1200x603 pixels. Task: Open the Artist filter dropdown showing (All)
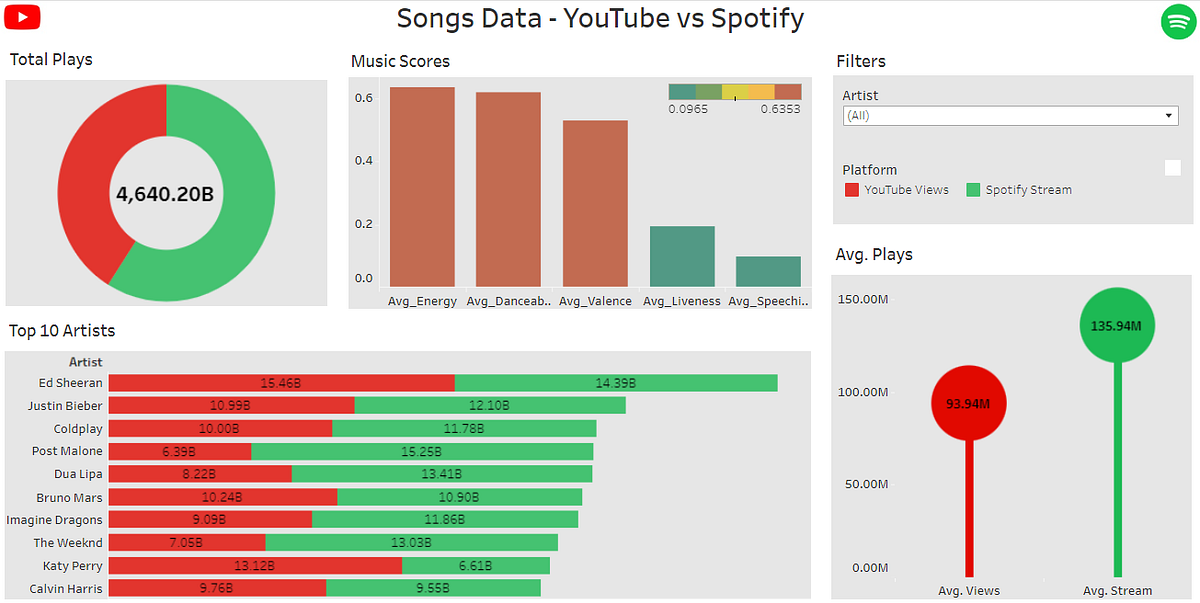tap(1010, 115)
